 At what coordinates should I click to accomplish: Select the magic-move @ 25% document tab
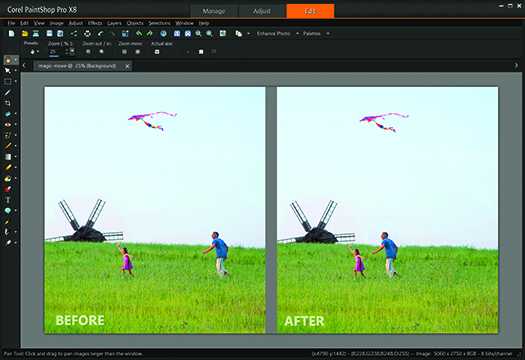coord(83,66)
